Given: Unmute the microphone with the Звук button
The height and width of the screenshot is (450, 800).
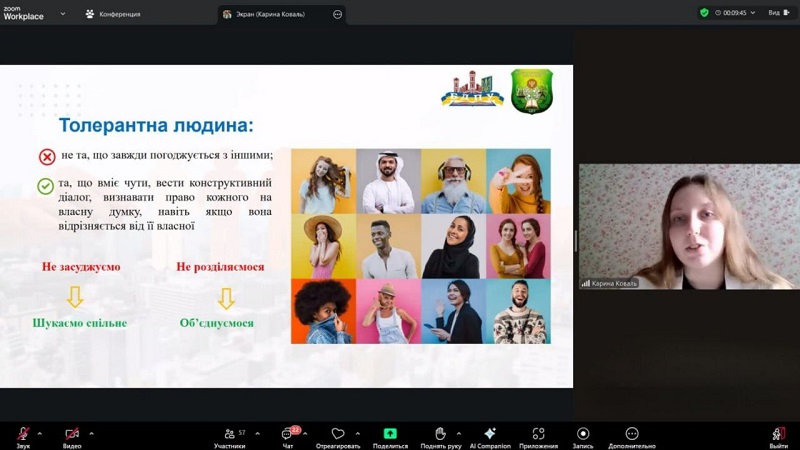Looking at the screenshot, I should [x=22, y=435].
